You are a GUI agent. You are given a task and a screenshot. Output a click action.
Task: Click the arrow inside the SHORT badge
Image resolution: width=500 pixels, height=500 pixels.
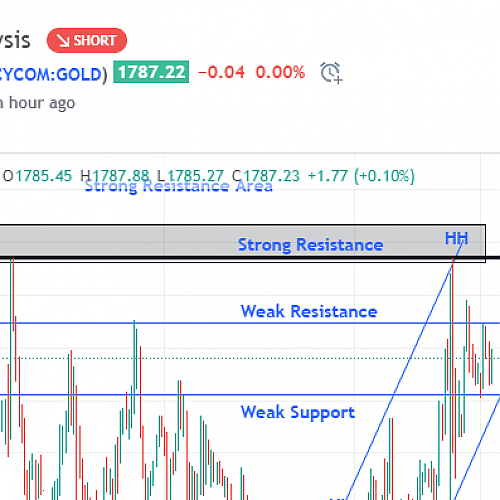tap(63, 41)
